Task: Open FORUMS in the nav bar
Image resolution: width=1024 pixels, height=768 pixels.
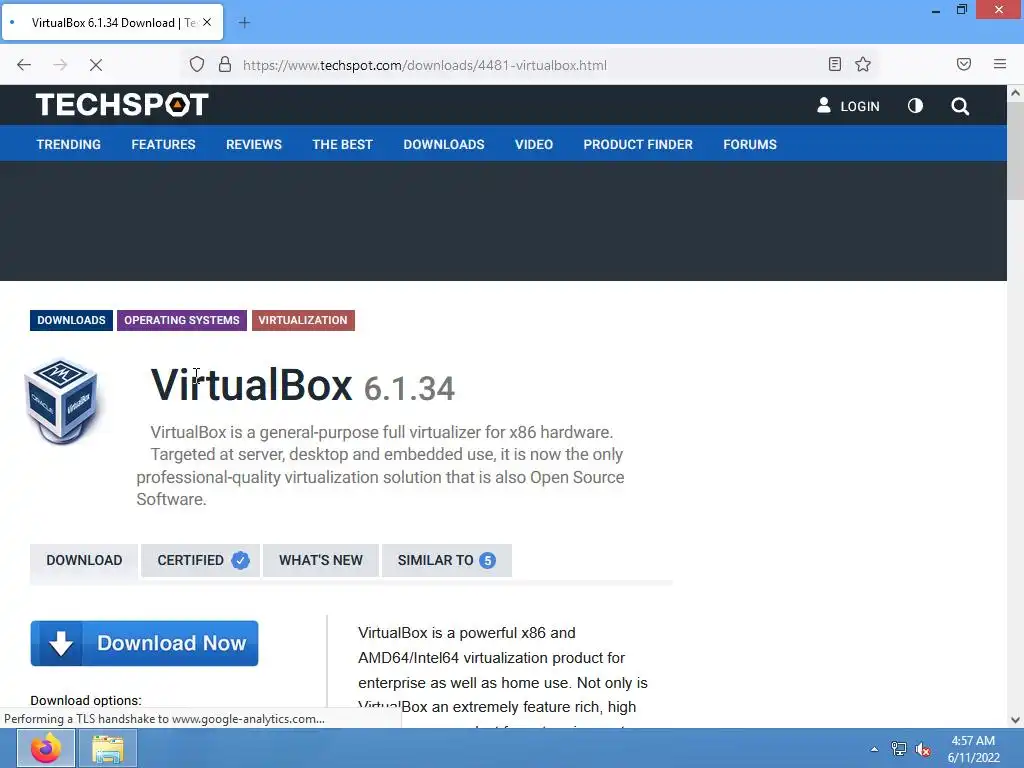Action: pyautogui.click(x=750, y=144)
